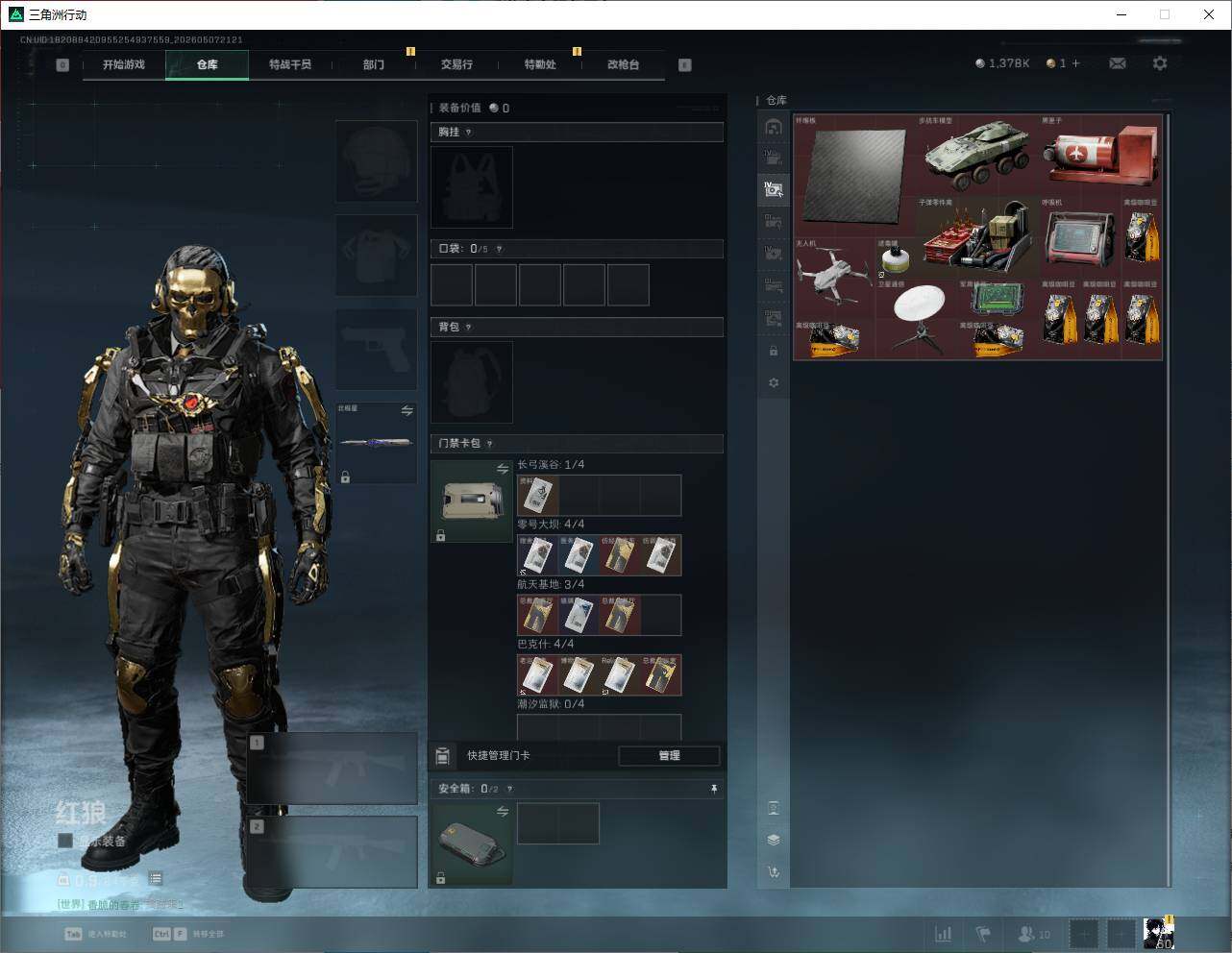Select the coffee bean bag right of the ventilator
This screenshot has height=953, width=1232.
coord(1141,237)
